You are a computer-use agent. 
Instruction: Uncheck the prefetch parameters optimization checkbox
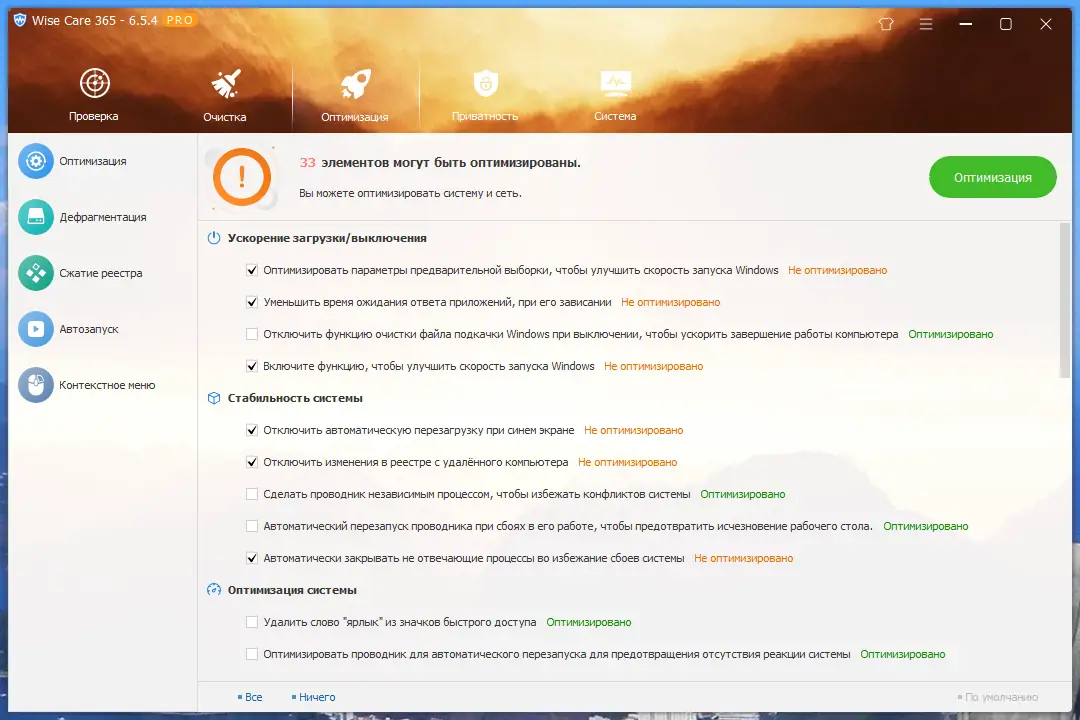(252, 270)
